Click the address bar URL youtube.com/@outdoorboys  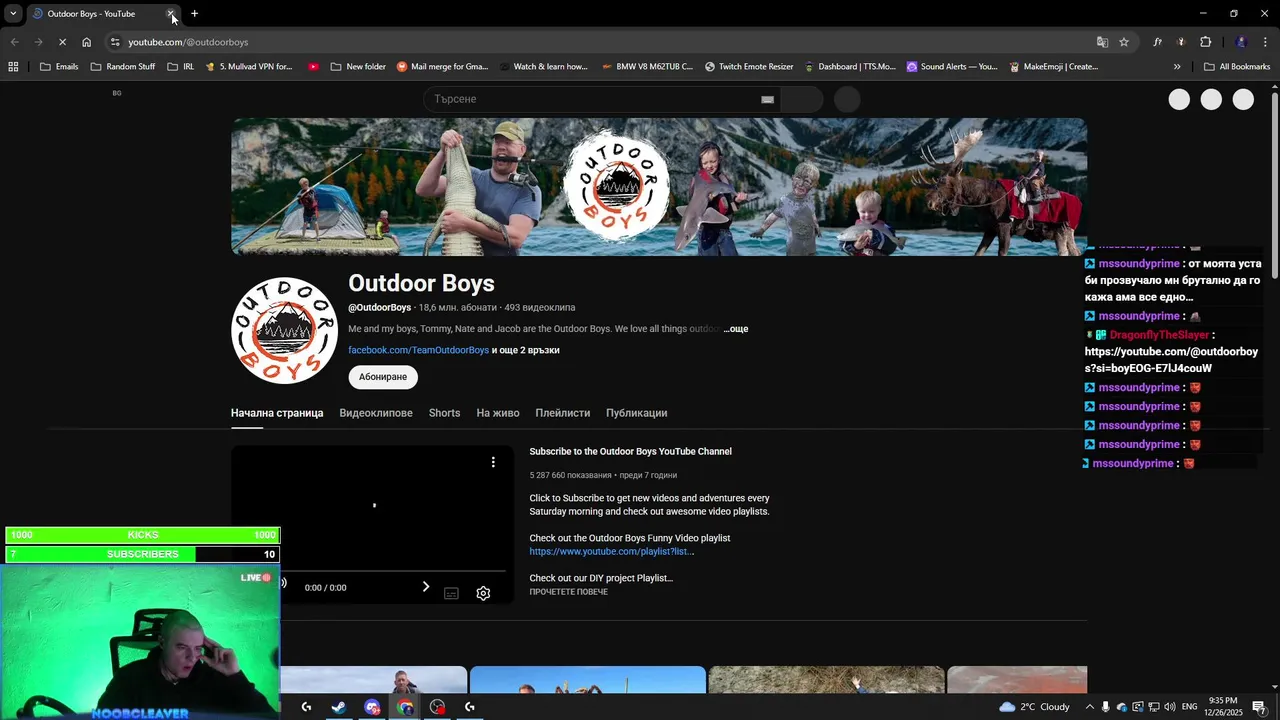(x=188, y=42)
